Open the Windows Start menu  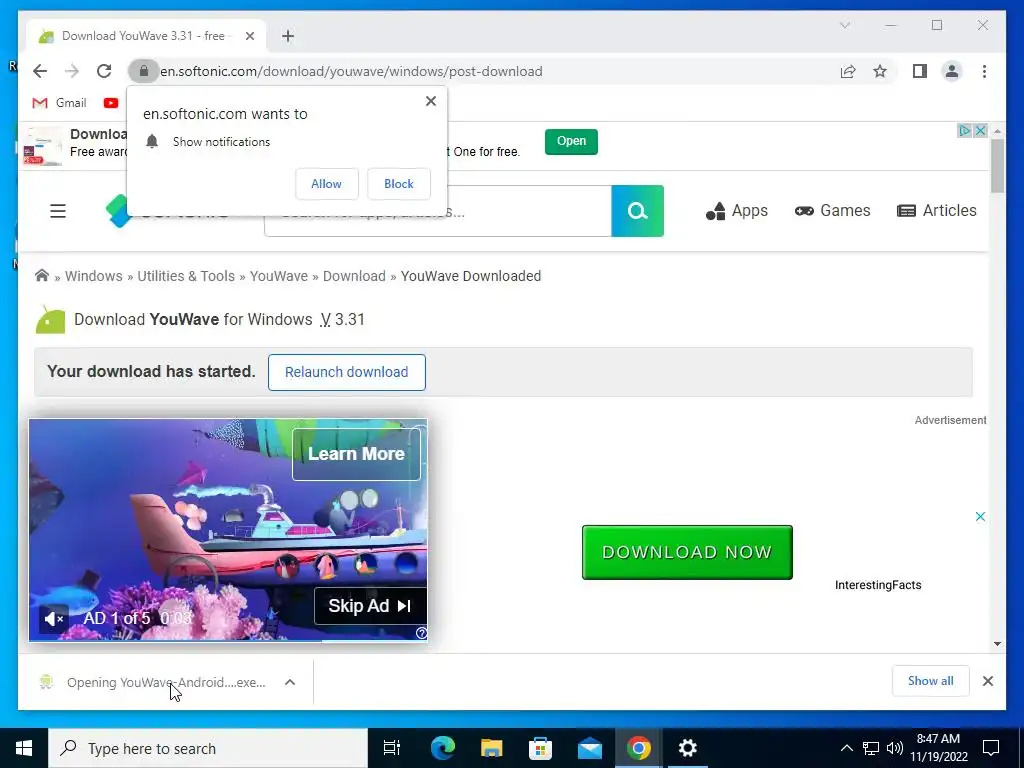click(x=24, y=748)
